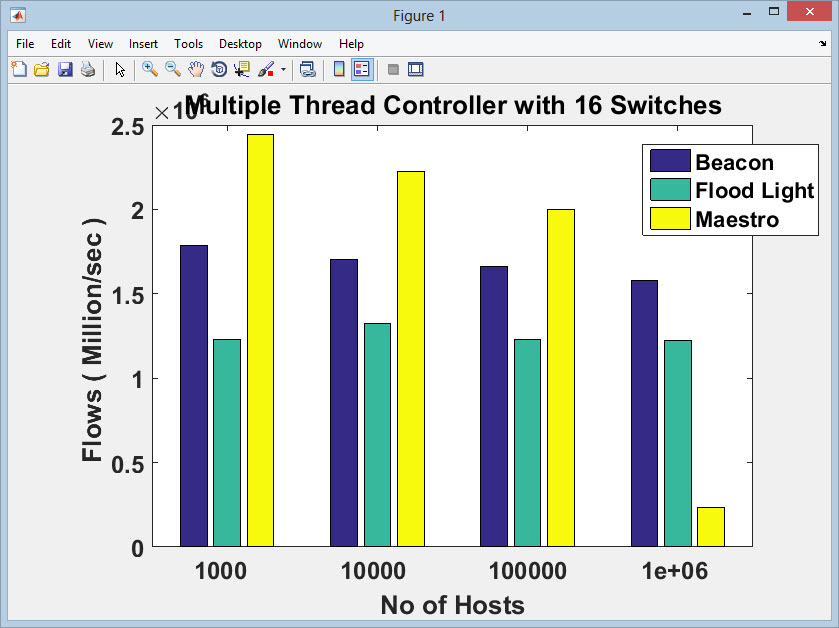Click the Flood Light bar at 10000 hosts
The height and width of the screenshot is (628, 839).
[377, 435]
